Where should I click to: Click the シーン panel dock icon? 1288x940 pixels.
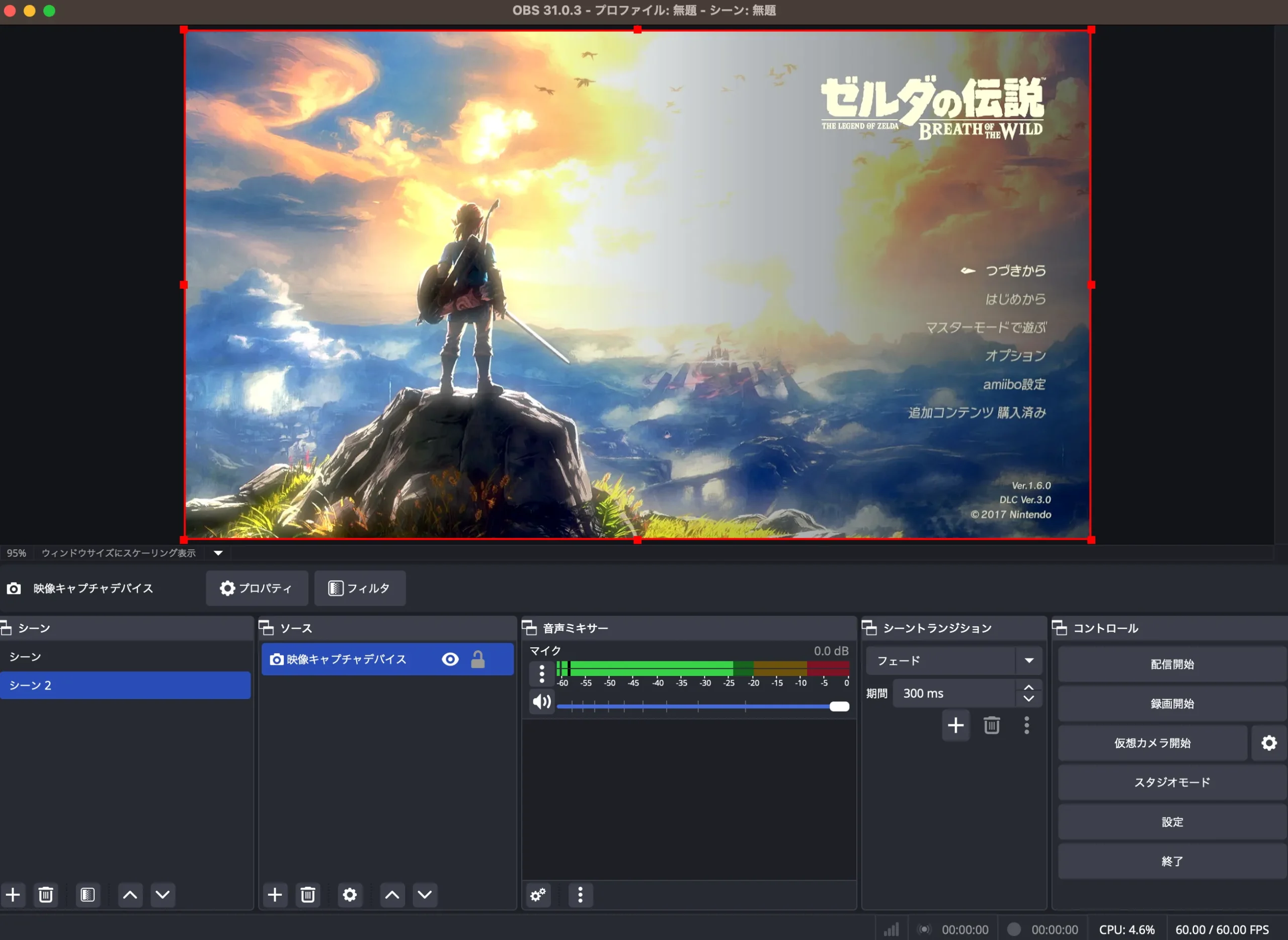6,628
